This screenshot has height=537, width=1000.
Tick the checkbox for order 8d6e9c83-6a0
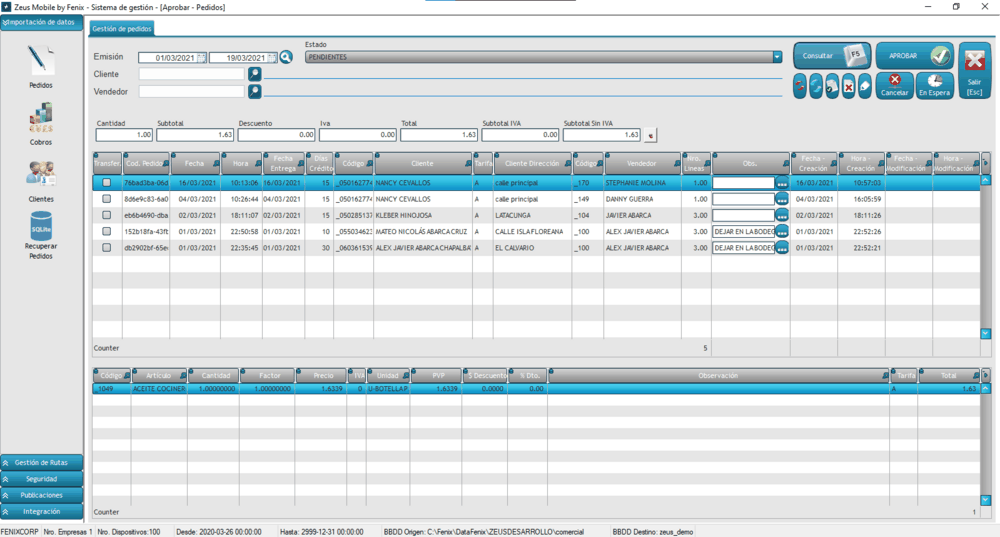107,199
